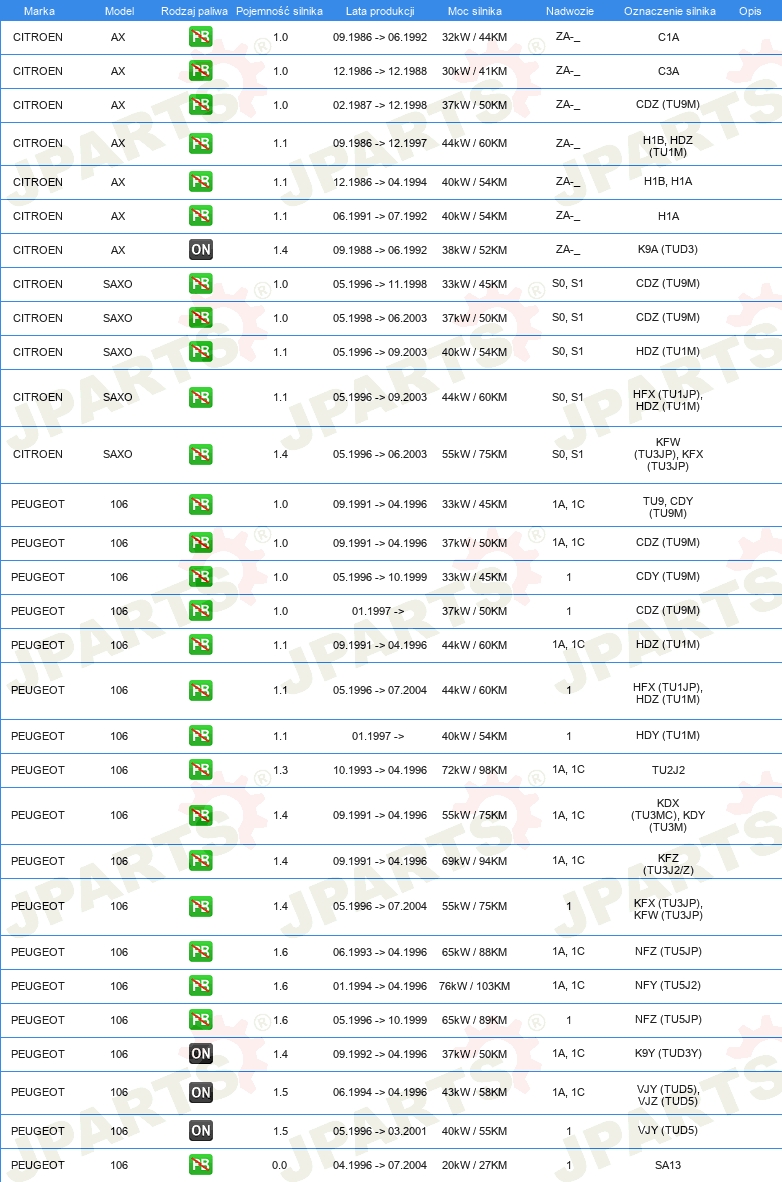This screenshot has height=1182, width=782.
Task: Click engine code KFZ (TU3J2/Z)
Action: tap(668, 864)
